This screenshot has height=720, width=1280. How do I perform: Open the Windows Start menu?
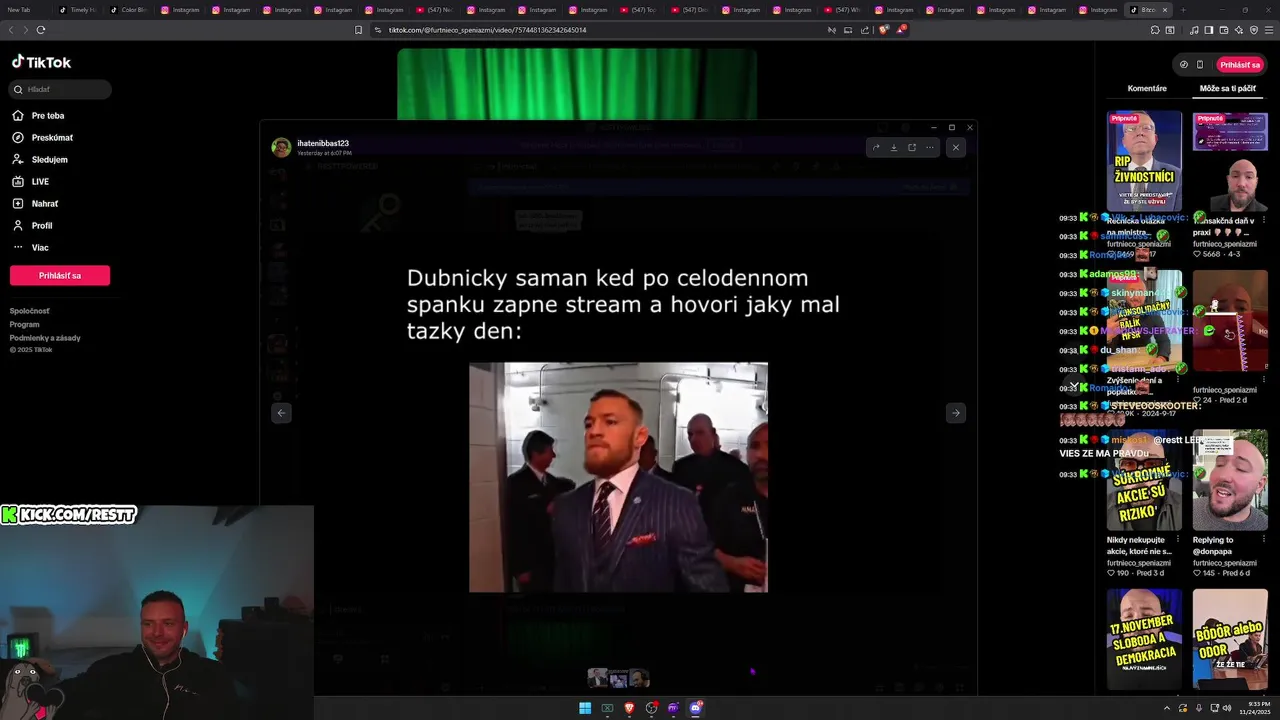tap(585, 708)
